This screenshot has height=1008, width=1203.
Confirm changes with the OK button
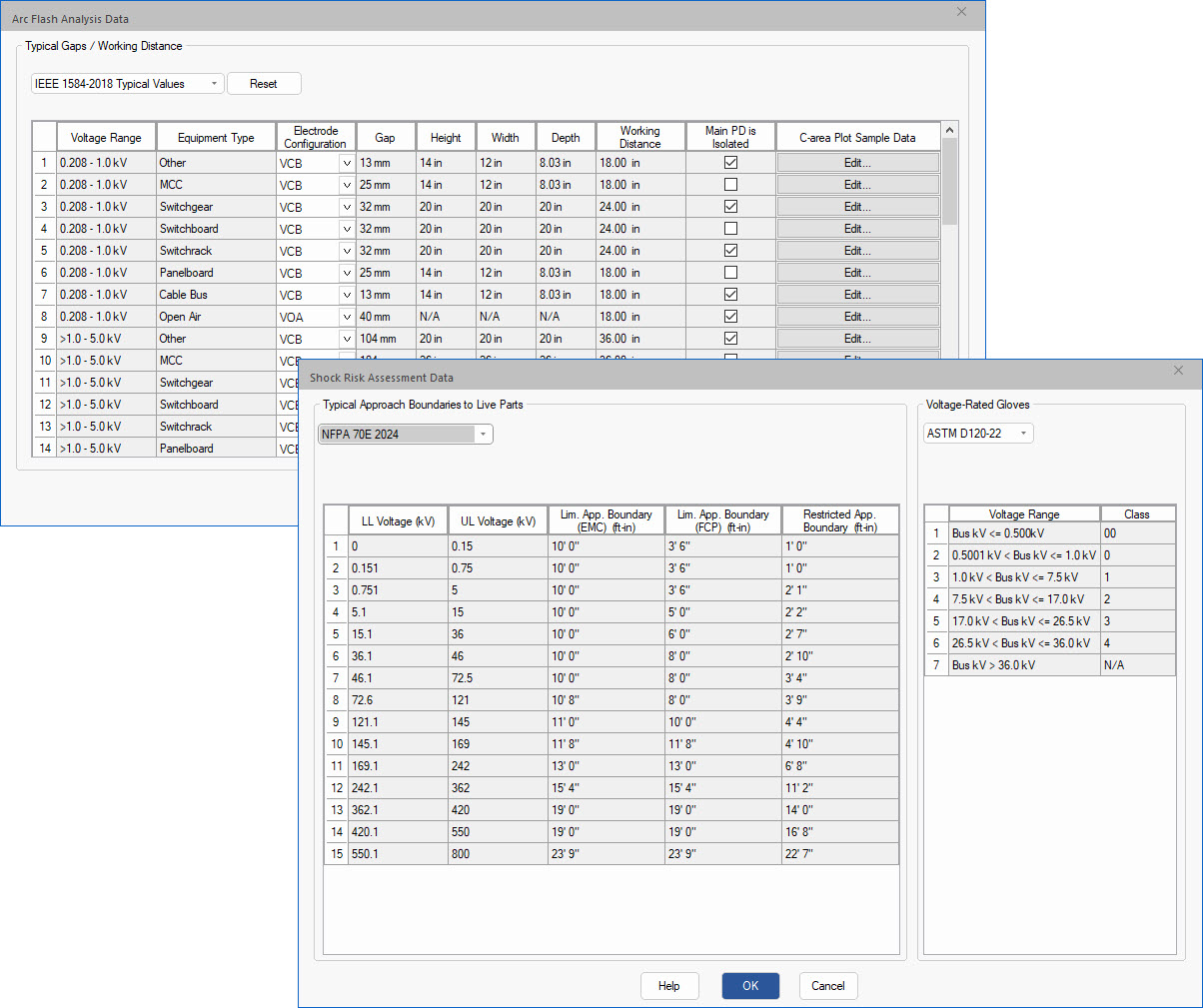(750, 986)
